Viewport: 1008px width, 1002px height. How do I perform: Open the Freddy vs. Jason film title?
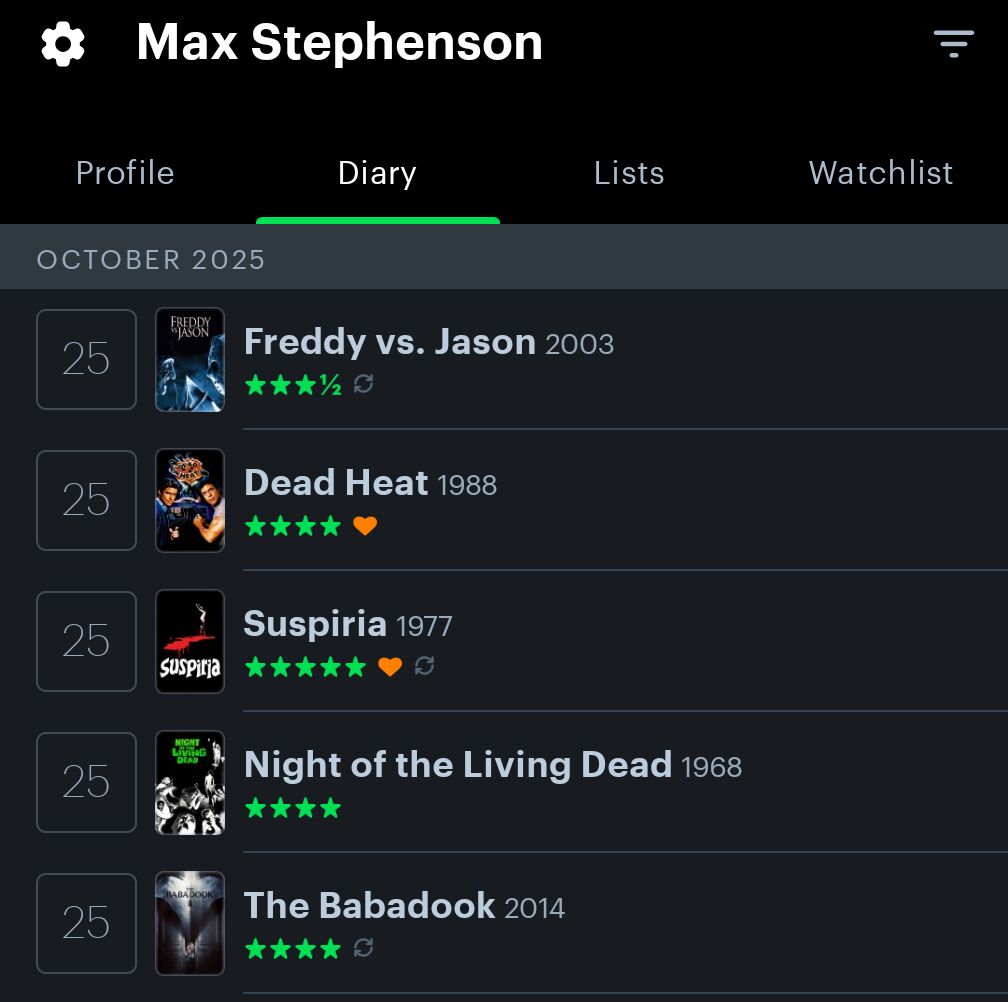[x=390, y=343]
